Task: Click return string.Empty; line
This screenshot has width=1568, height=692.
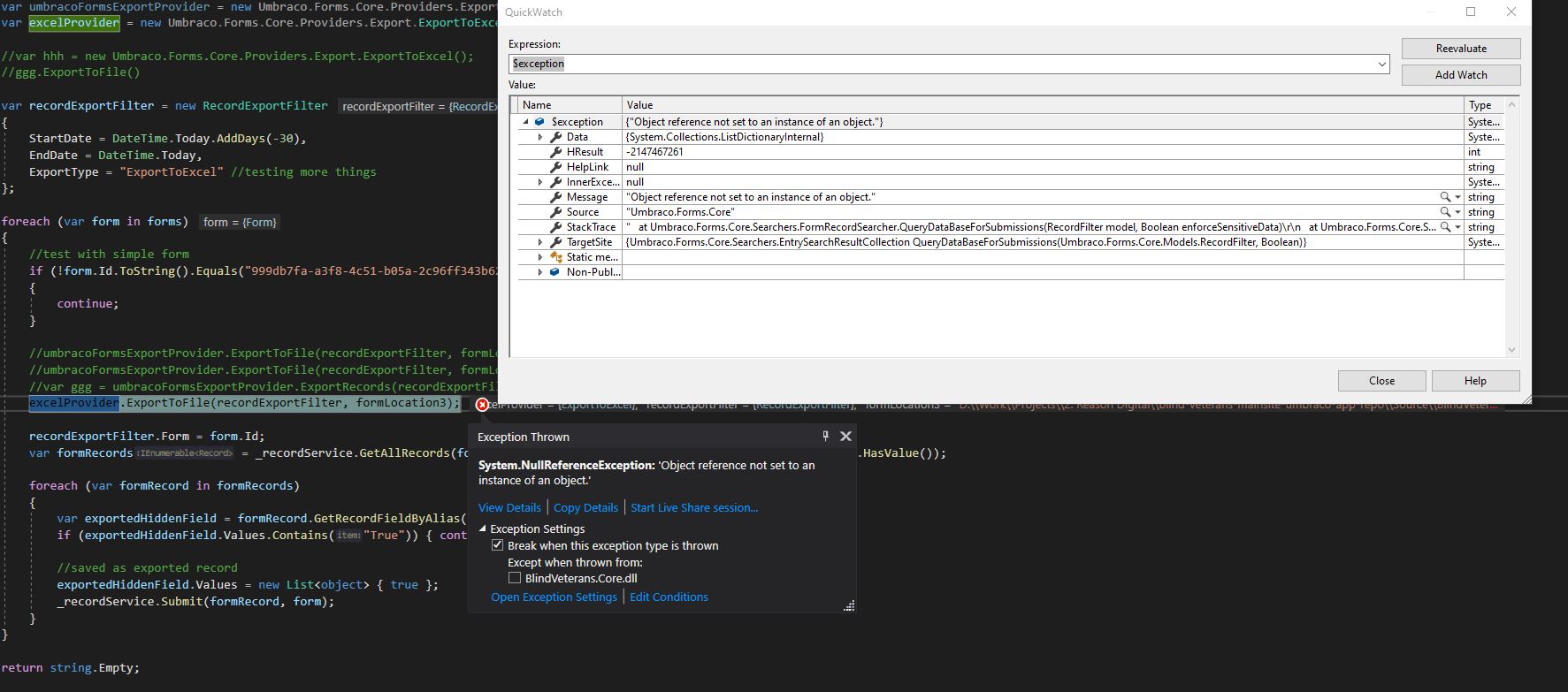Action: click(x=71, y=668)
